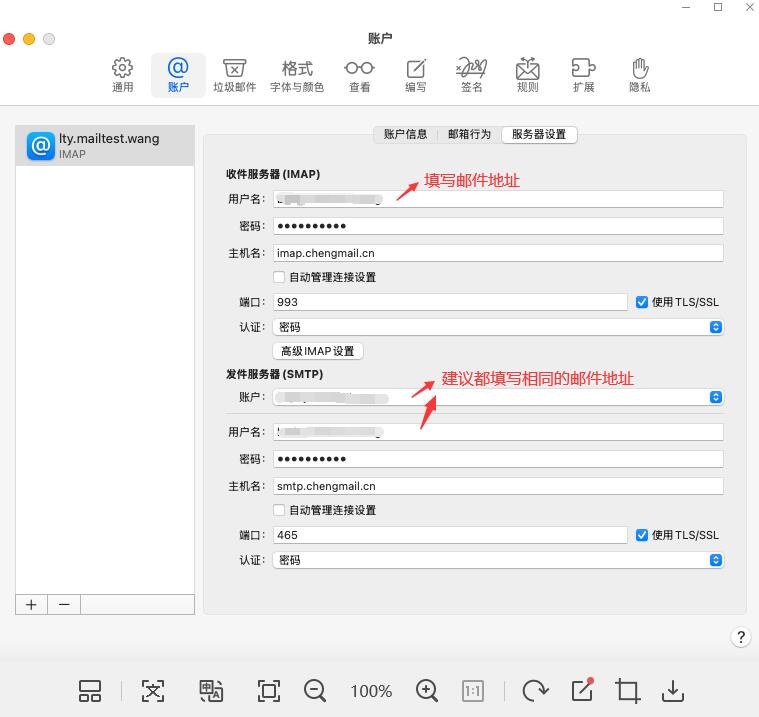Zoom out the image viewer

pos(315,691)
